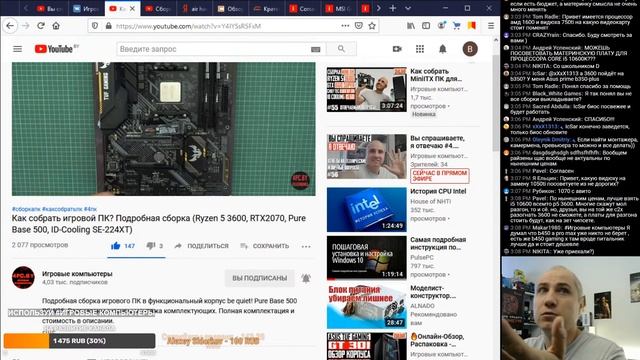Click the #сборкапк hashtag link

click(x=26, y=209)
